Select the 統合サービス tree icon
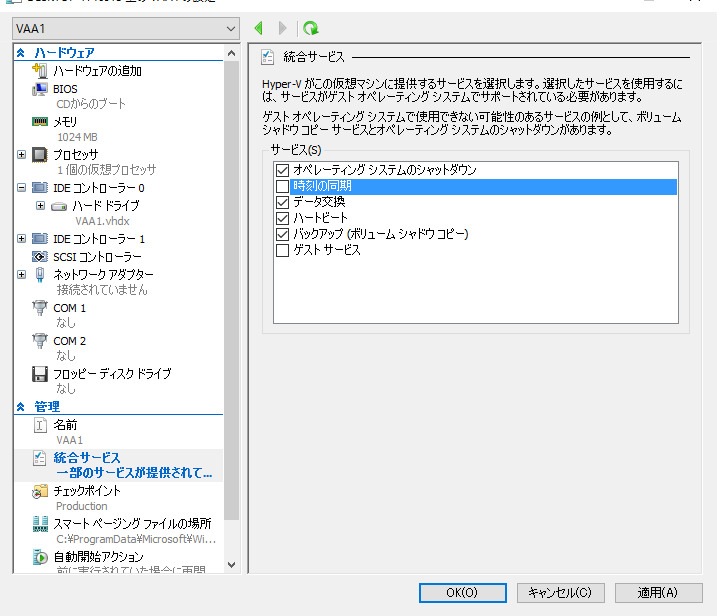 coord(40,458)
